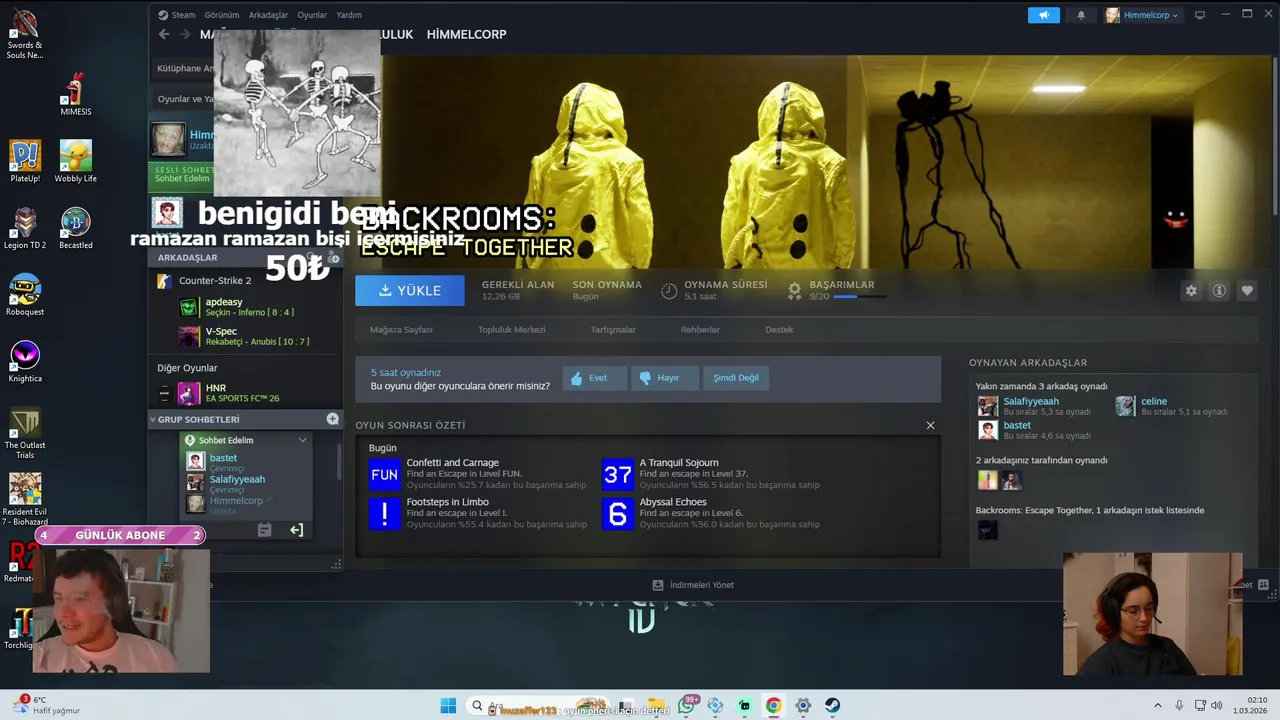
Task: Open A Tranquil Sojourn achievement
Action: click(x=711, y=473)
